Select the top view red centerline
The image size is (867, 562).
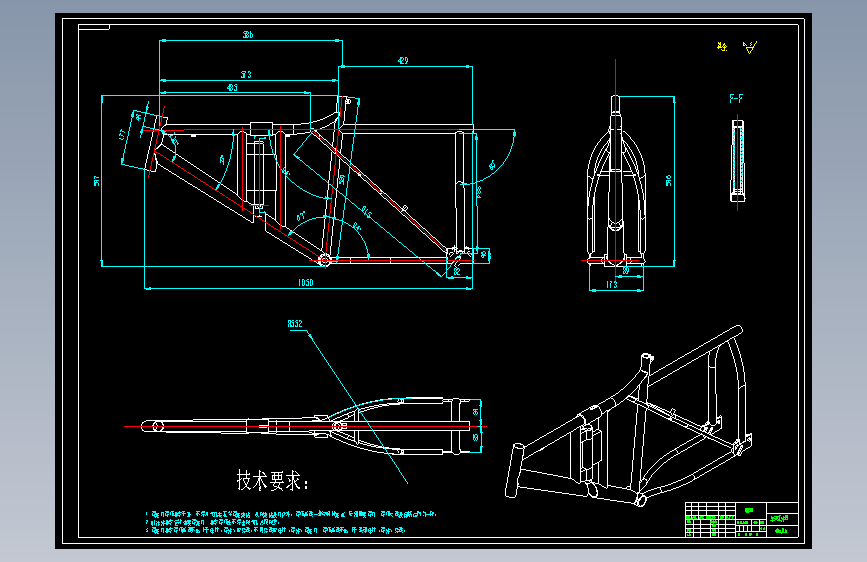[x=305, y=426]
